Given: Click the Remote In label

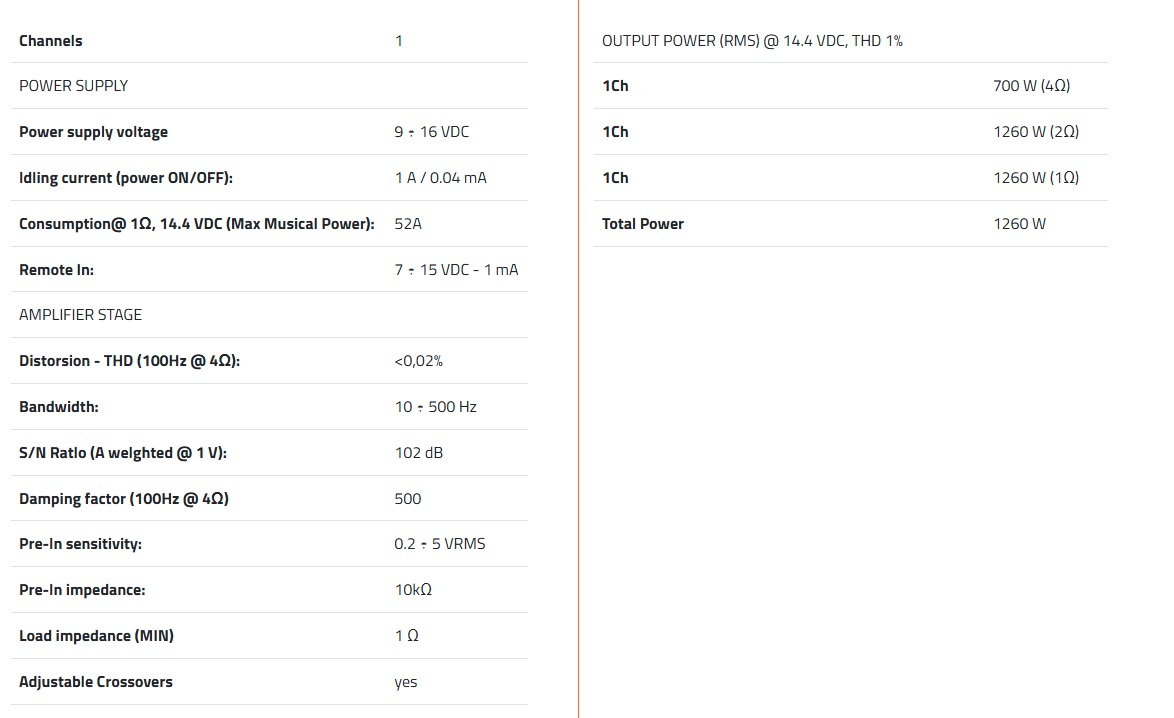Looking at the screenshot, I should point(56,270).
